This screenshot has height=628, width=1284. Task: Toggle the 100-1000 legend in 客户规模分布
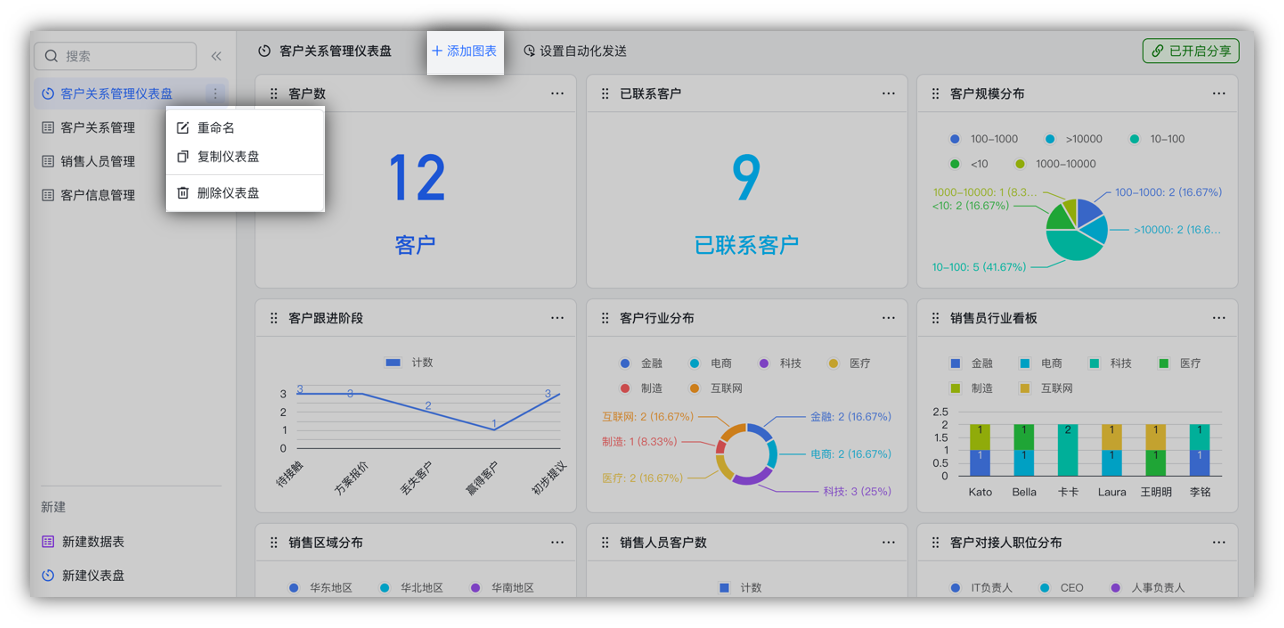983,139
